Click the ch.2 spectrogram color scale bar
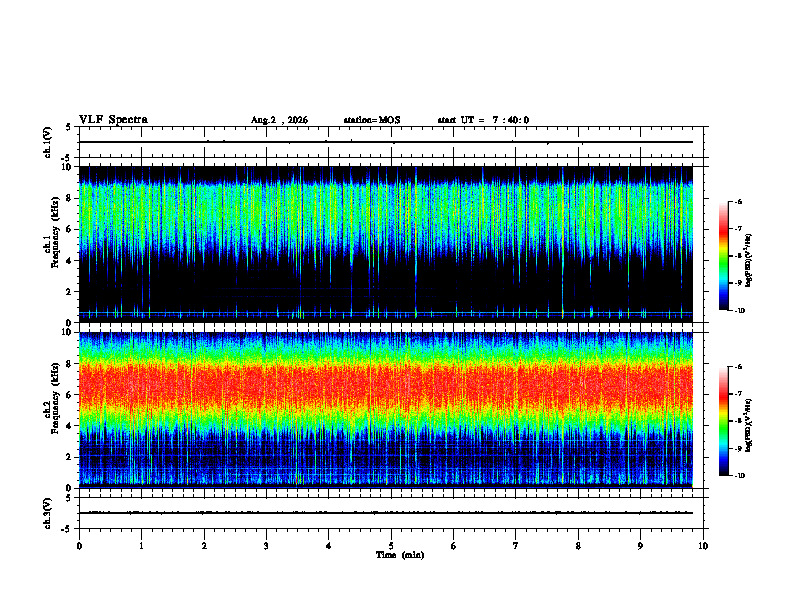Image resolution: width=792 pixels, height=612 pixels. point(723,421)
